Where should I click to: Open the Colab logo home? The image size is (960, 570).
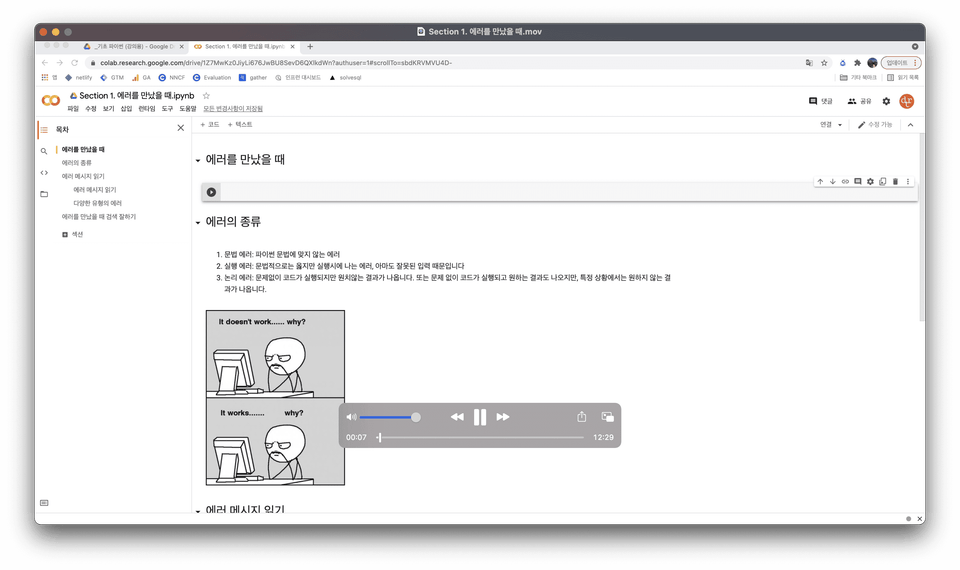pyautogui.click(x=51, y=100)
